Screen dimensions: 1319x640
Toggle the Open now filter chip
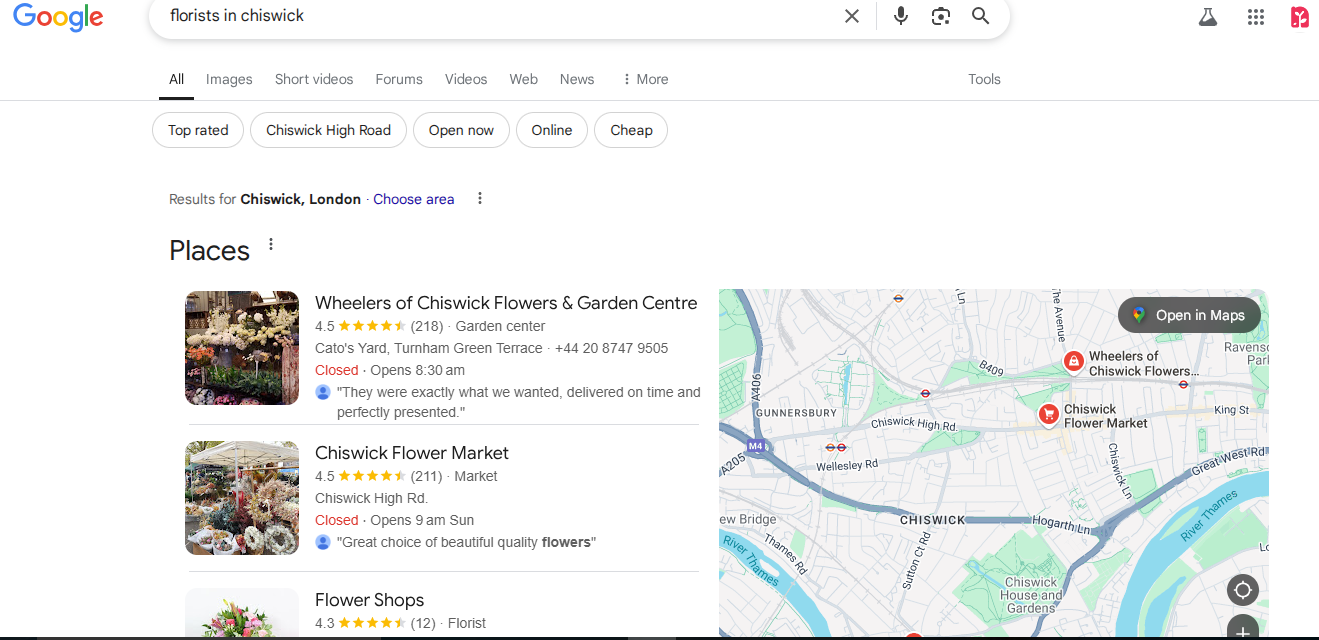(x=461, y=130)
